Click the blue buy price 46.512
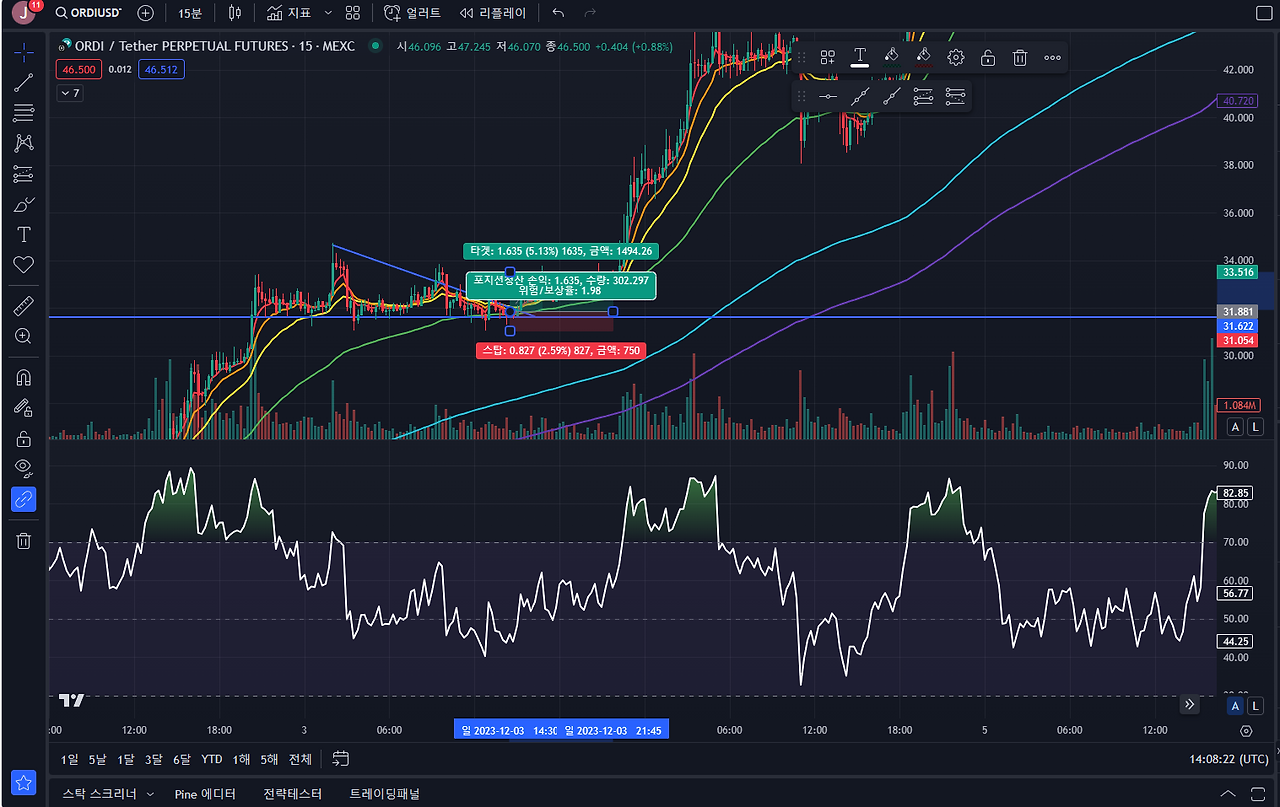The height and width of the screenshot is (807, 1280). [x=161, y=70]
